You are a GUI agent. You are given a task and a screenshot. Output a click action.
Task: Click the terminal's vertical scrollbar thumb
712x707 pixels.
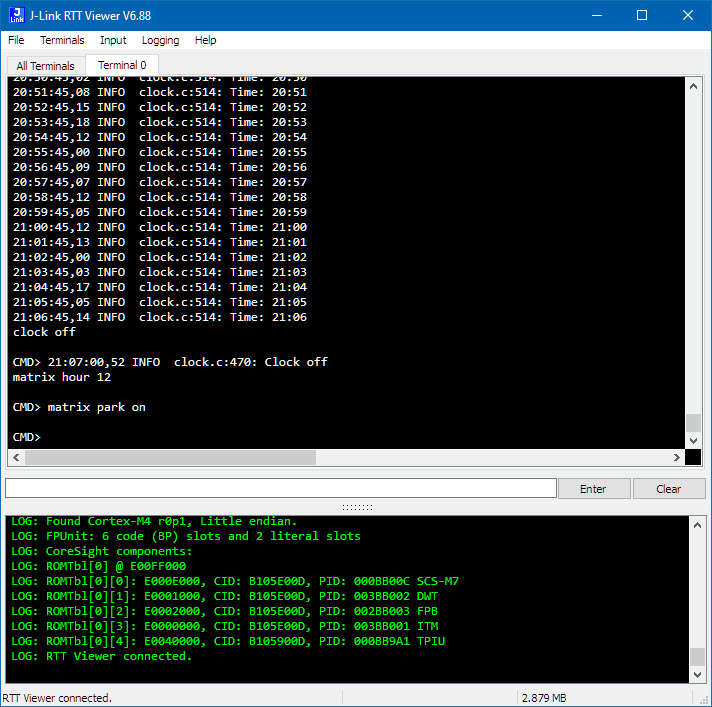pyautogui.click(x=693, y=423)
